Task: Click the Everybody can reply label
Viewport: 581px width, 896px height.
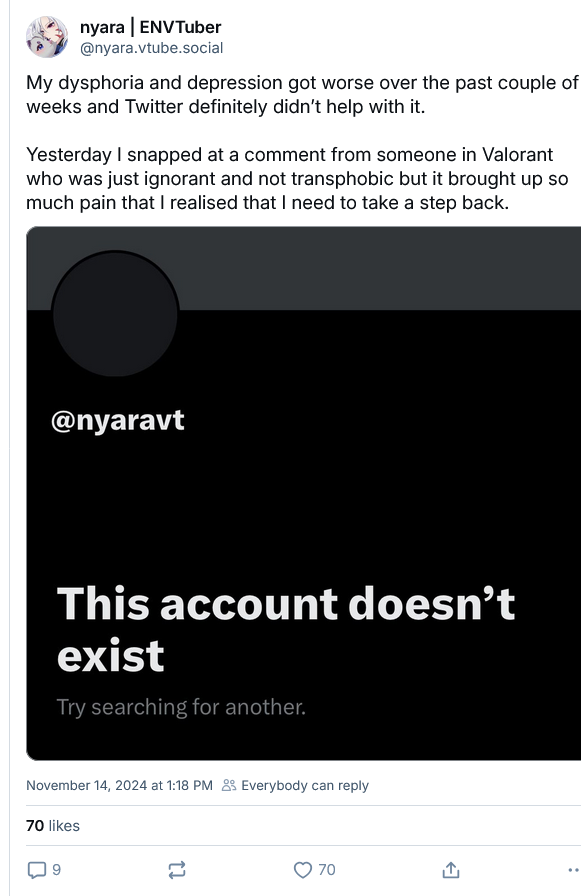Action: coord(305,785)
